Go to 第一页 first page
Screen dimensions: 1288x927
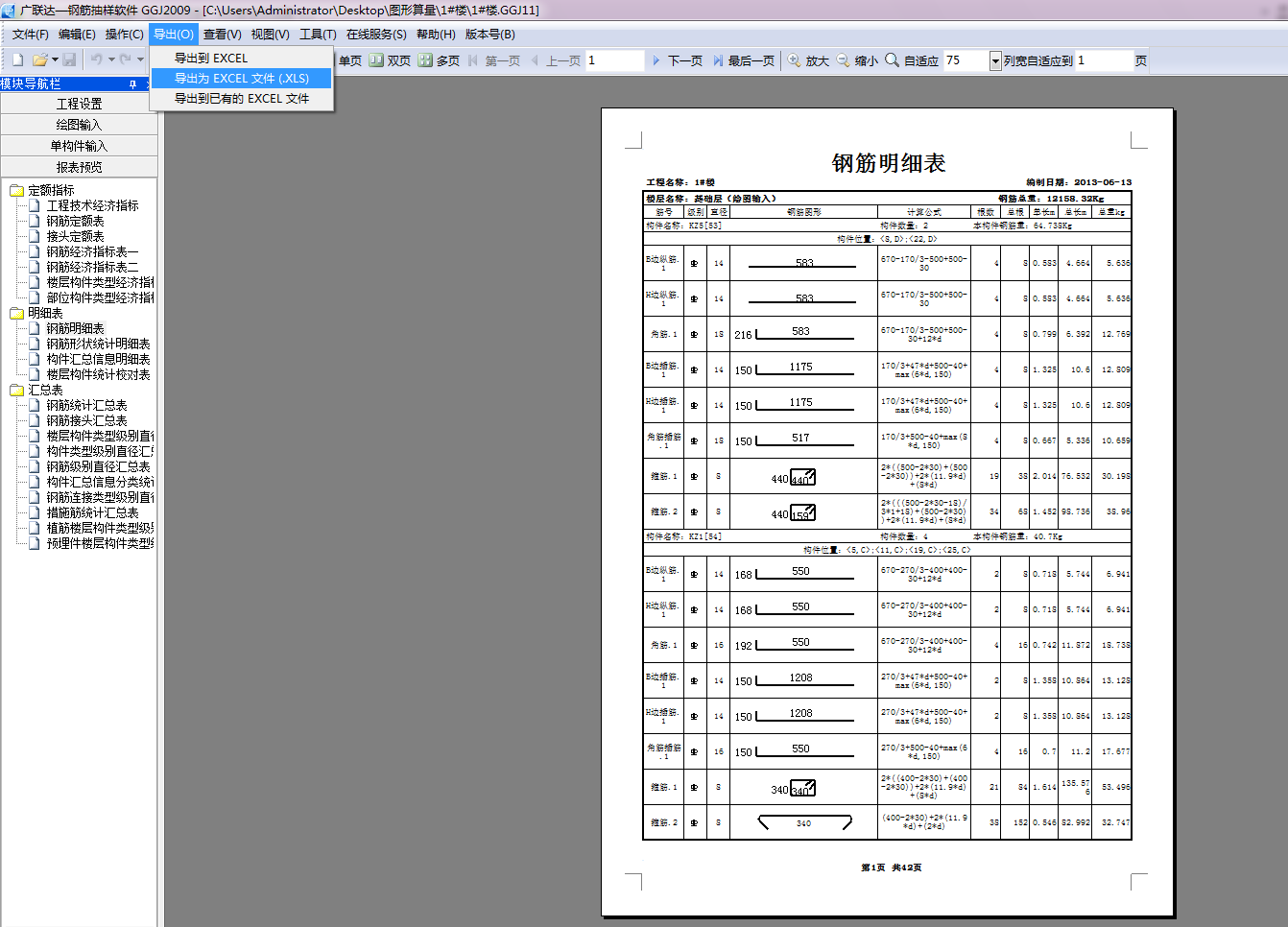[493, 60]
